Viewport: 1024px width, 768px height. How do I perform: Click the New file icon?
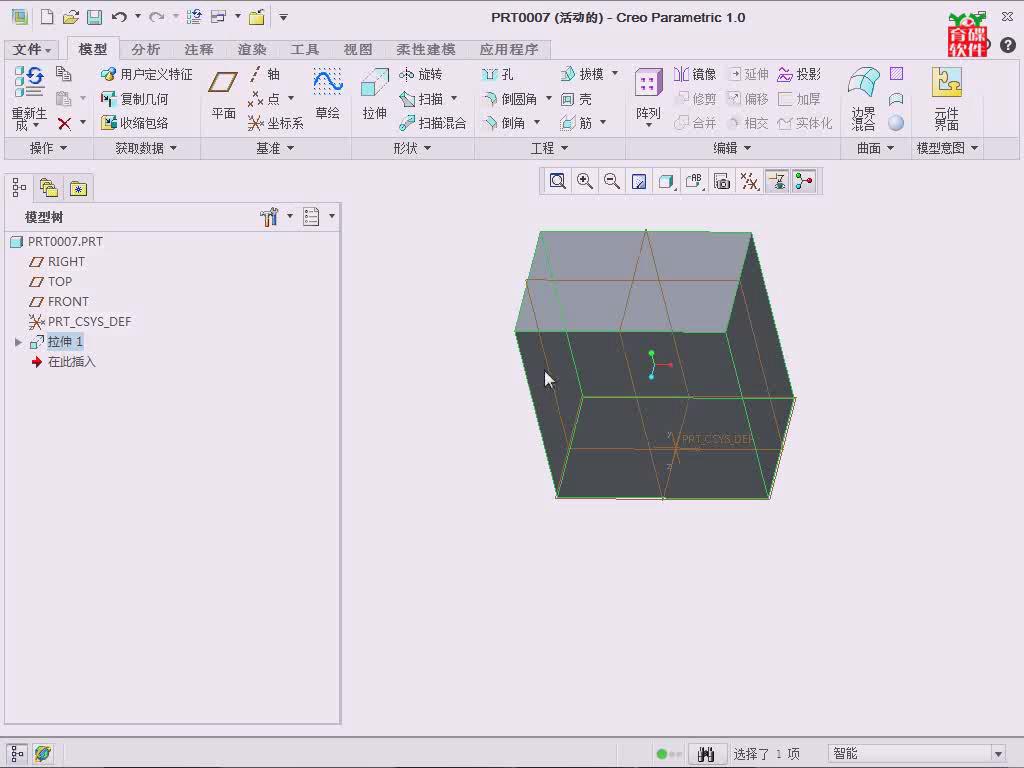[47, 17]
